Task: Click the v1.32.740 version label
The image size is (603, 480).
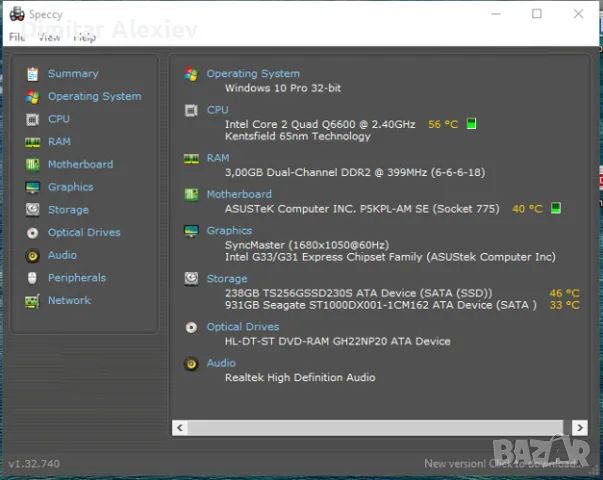Action: pos(34,464)
